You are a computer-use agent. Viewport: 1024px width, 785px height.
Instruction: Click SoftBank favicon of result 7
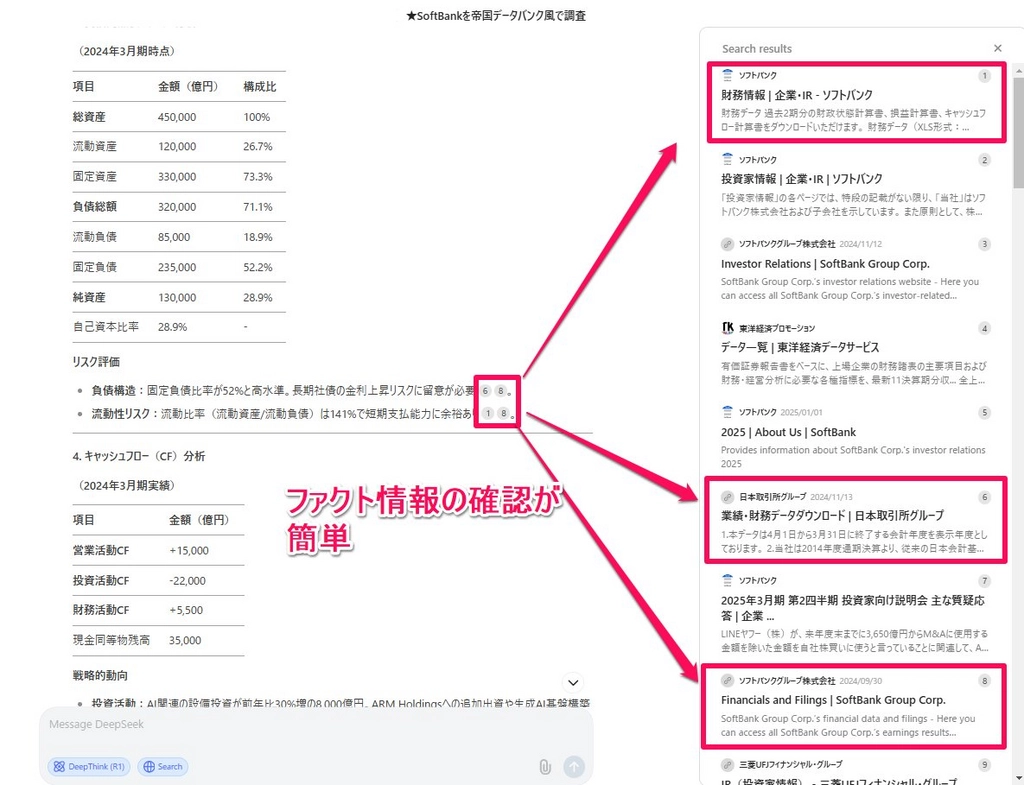click(x=728, y=580)
